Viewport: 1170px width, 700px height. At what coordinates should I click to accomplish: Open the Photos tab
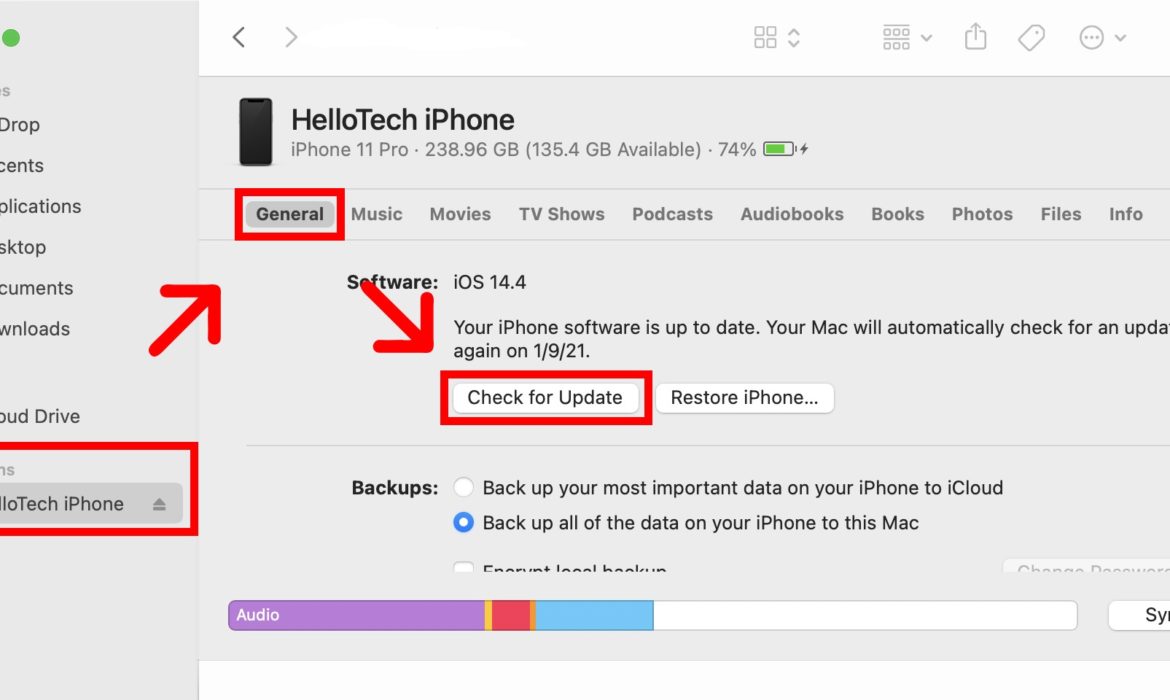click(x=982, y=214)
